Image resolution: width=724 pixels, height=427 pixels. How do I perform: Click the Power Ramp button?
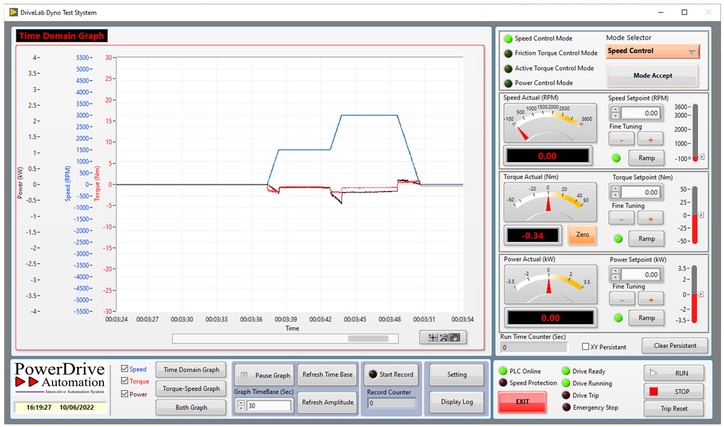coord(646,318)
